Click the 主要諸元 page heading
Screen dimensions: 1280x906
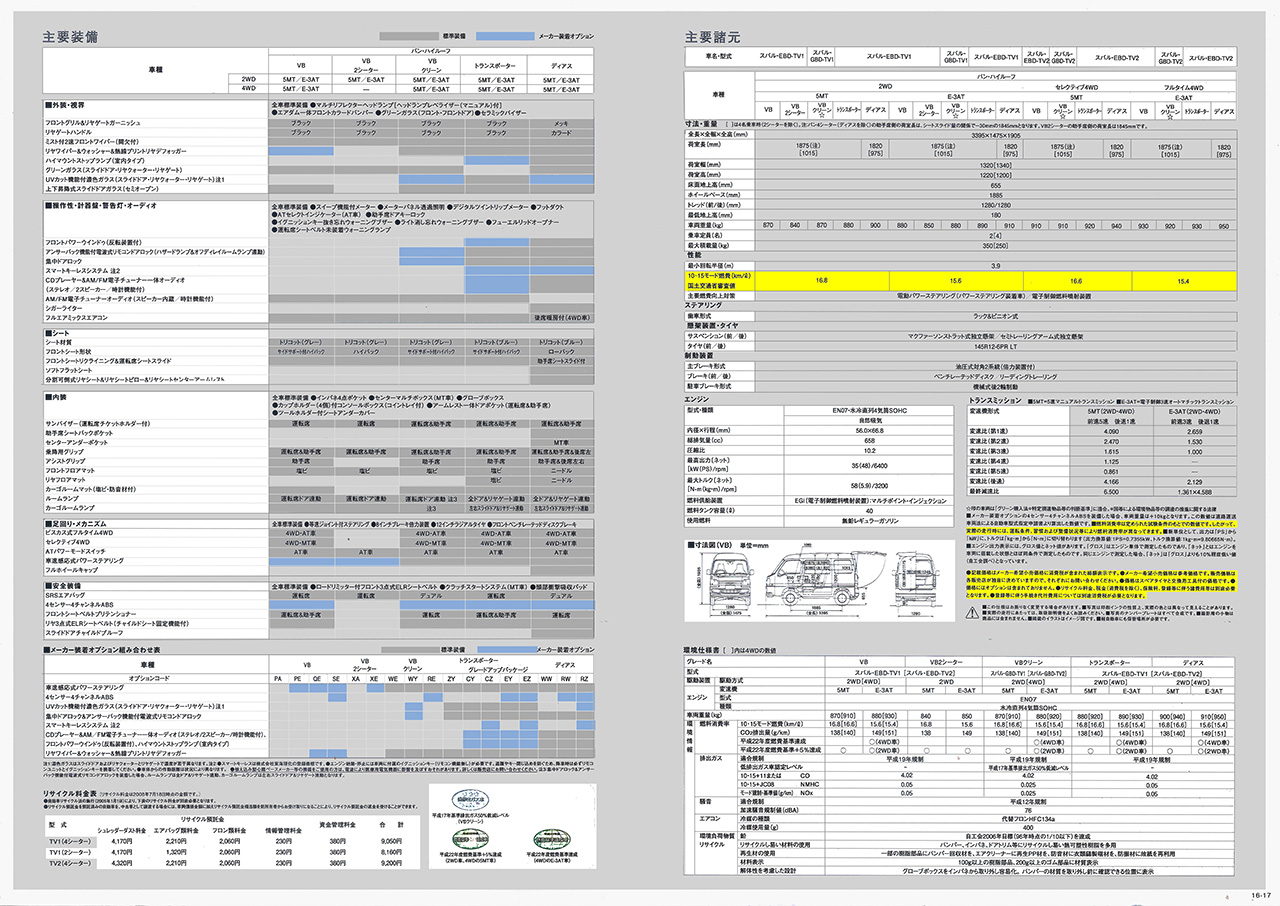(x=711, y=37)
